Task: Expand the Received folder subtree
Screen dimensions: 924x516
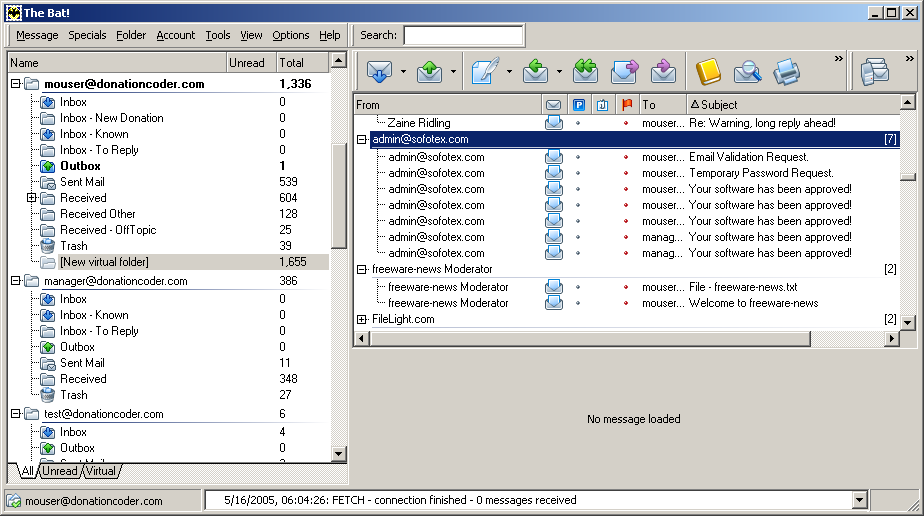Action: [x=32, y=198]
